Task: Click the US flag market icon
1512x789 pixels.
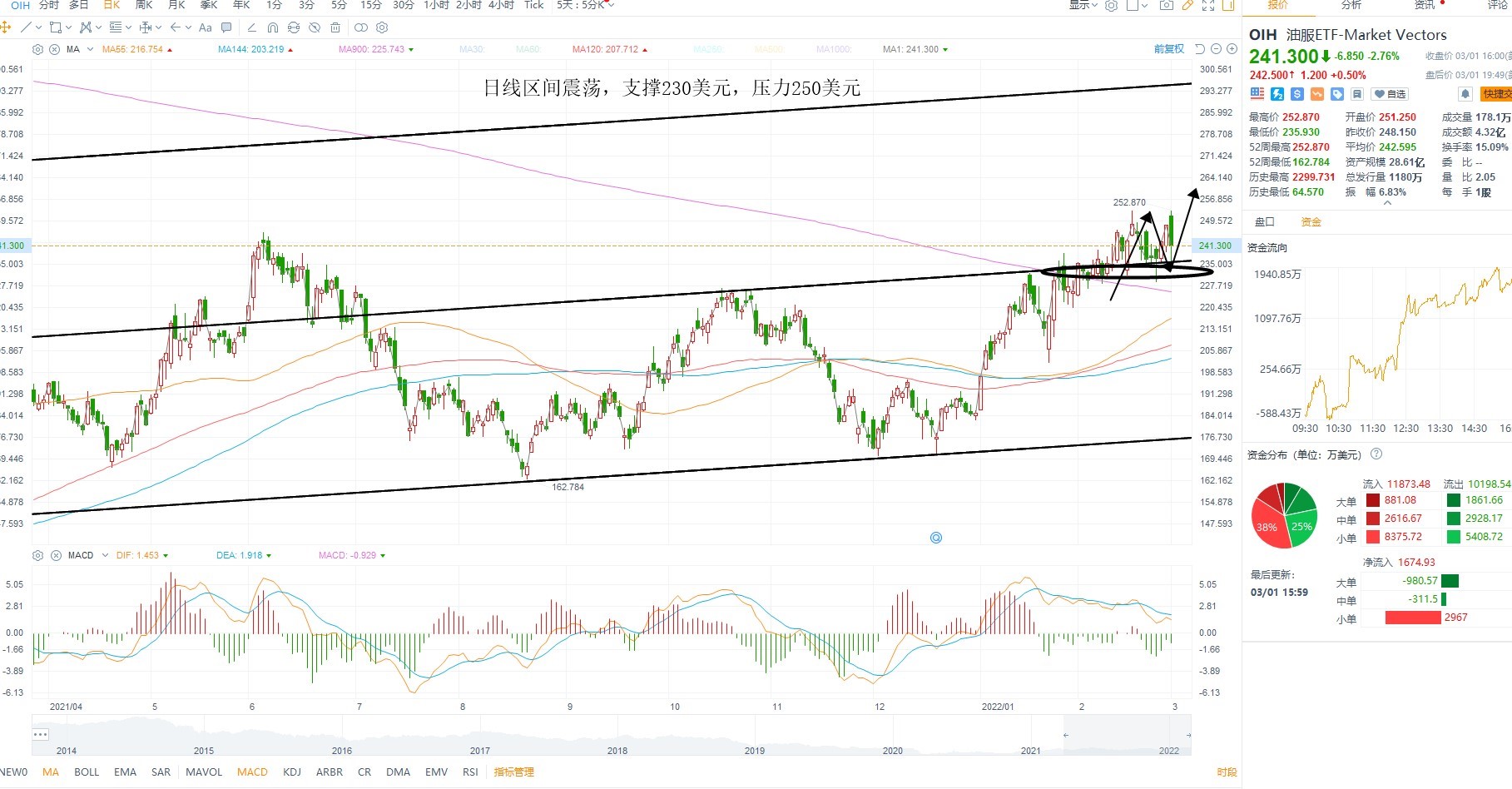Action: [1257, 94]
